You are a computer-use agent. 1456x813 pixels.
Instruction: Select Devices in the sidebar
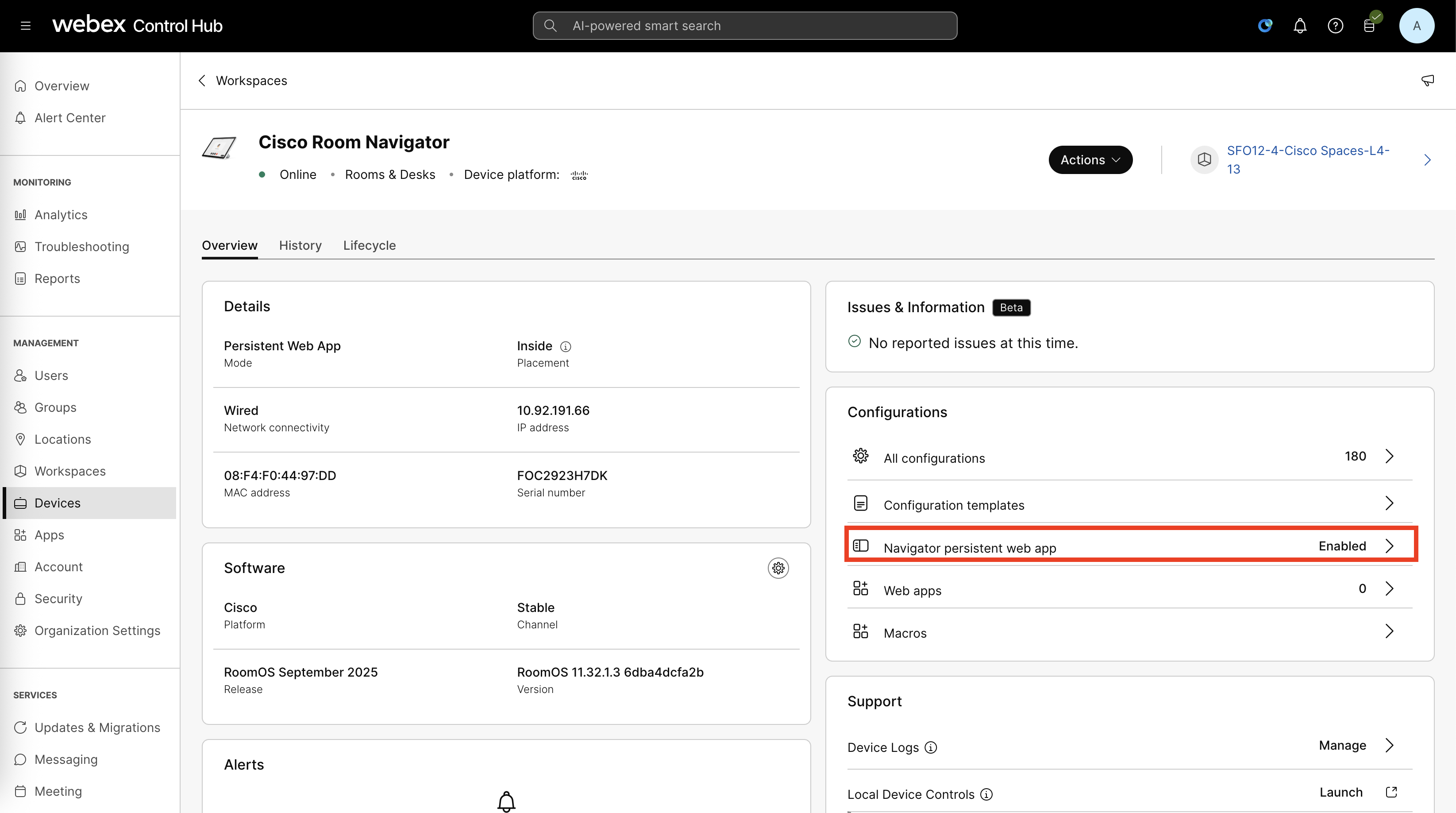pyautogui.click(x=58, y=503)
